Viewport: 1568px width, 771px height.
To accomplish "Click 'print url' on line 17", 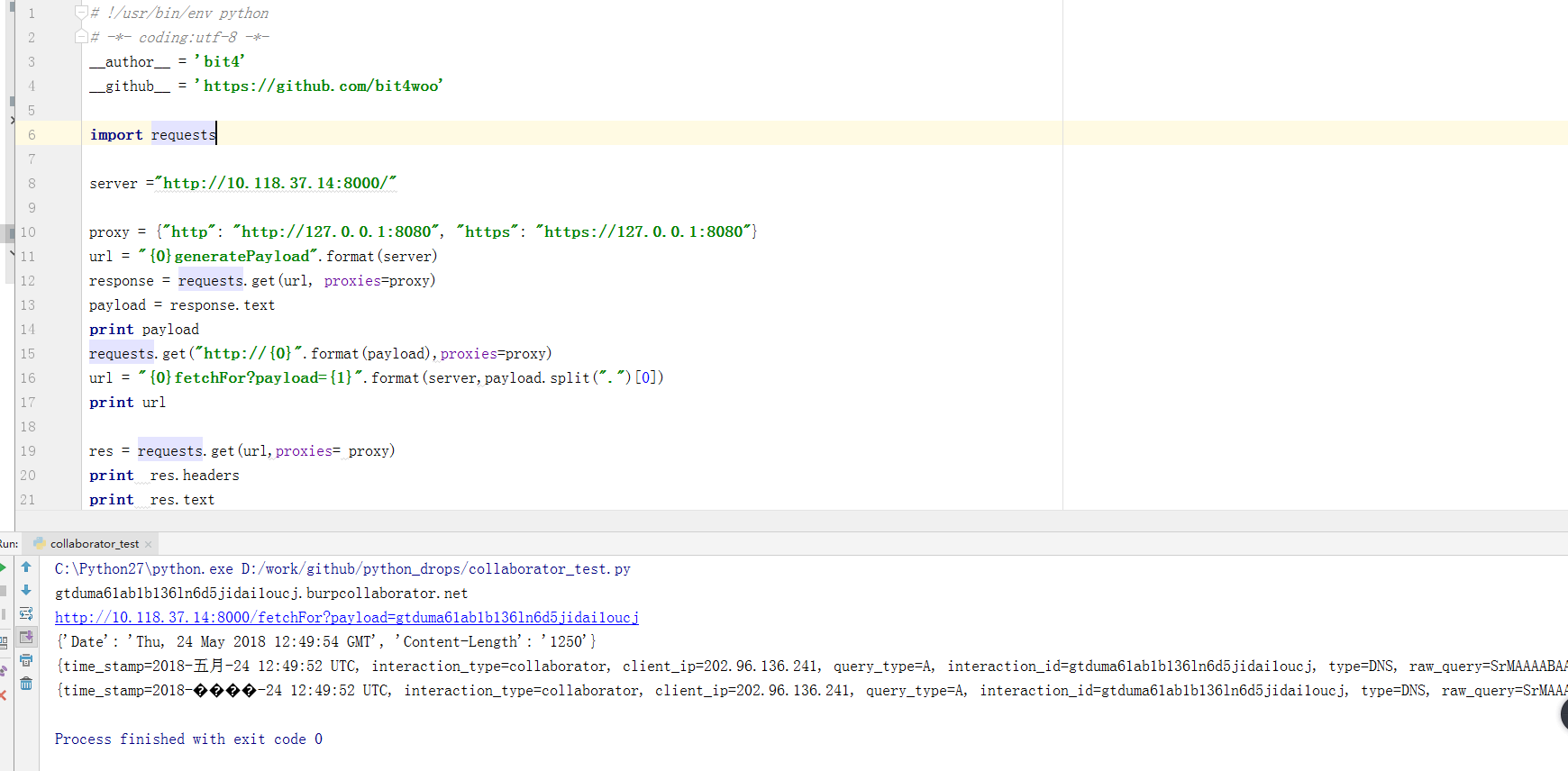I will click(x=128, y=403).
